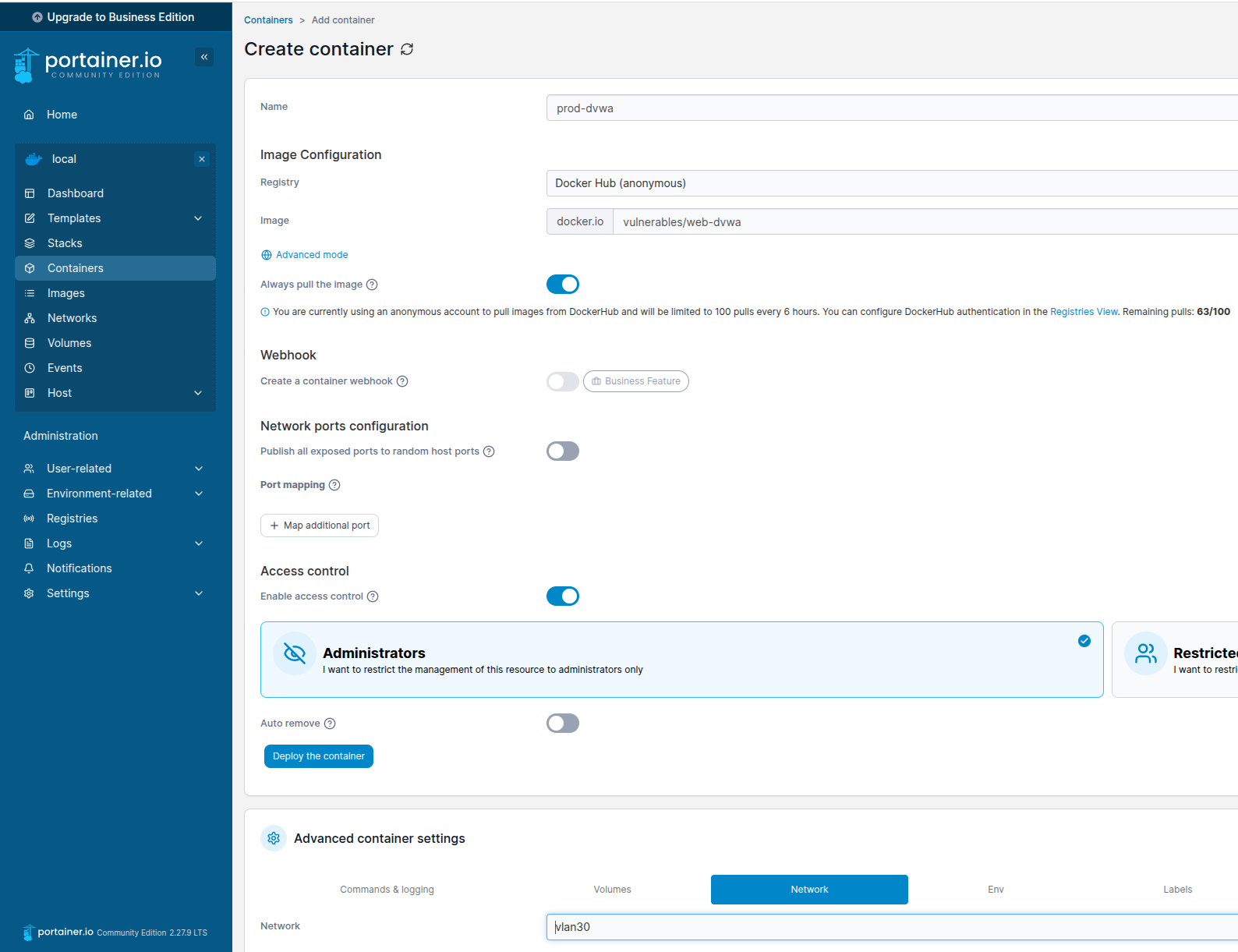
Task: Disable the Always pull the image toggle
Action: point(562,285)
